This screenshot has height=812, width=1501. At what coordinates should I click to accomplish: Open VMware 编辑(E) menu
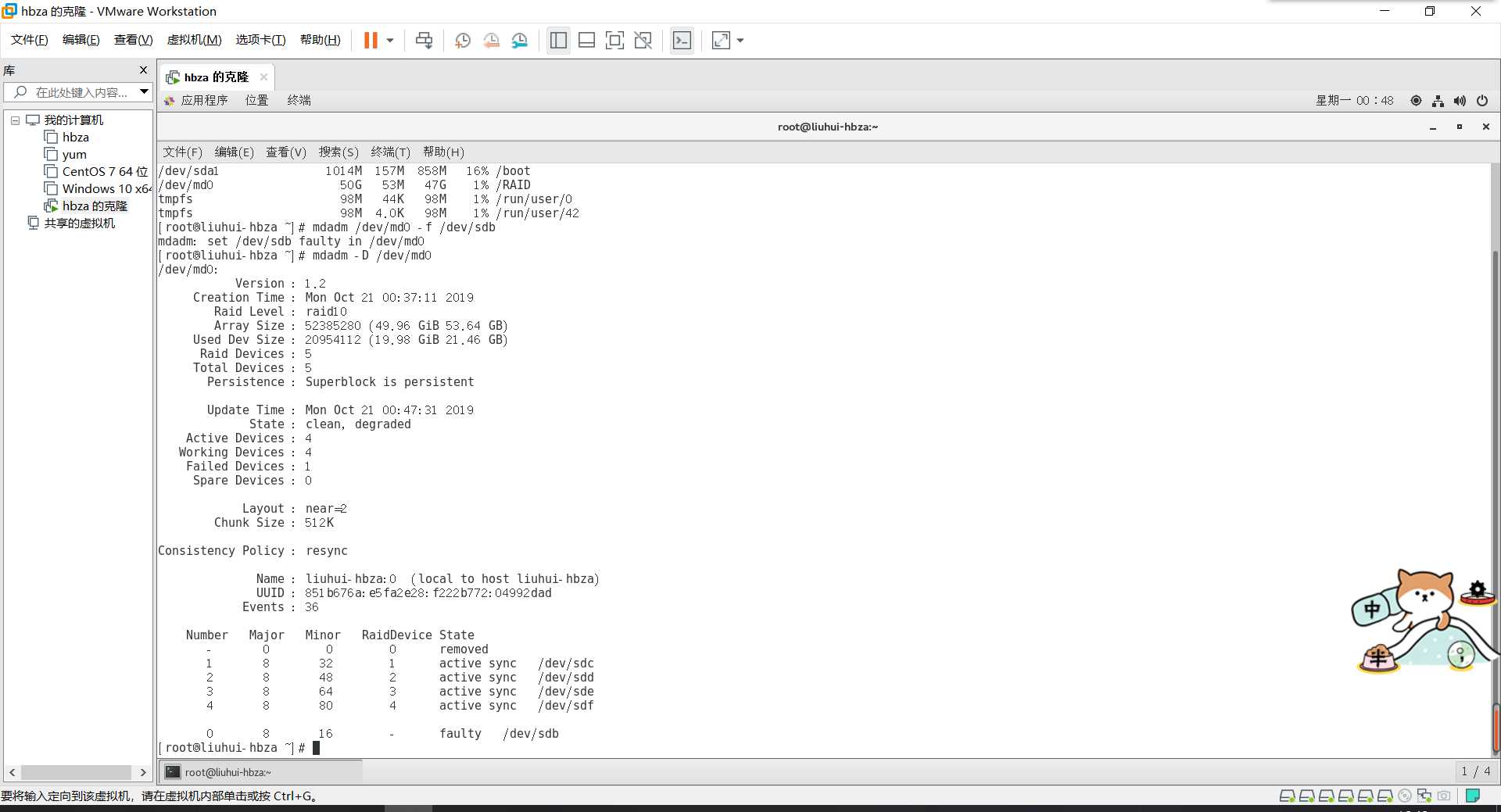pyautogui.click(x=81, y=40)
